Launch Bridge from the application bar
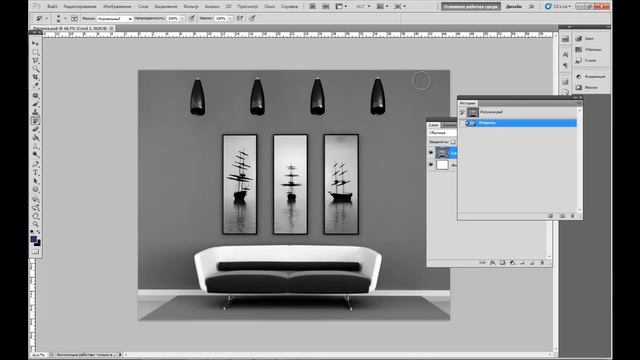This screenshot has width=640, height=360. [x=312, y=7]
